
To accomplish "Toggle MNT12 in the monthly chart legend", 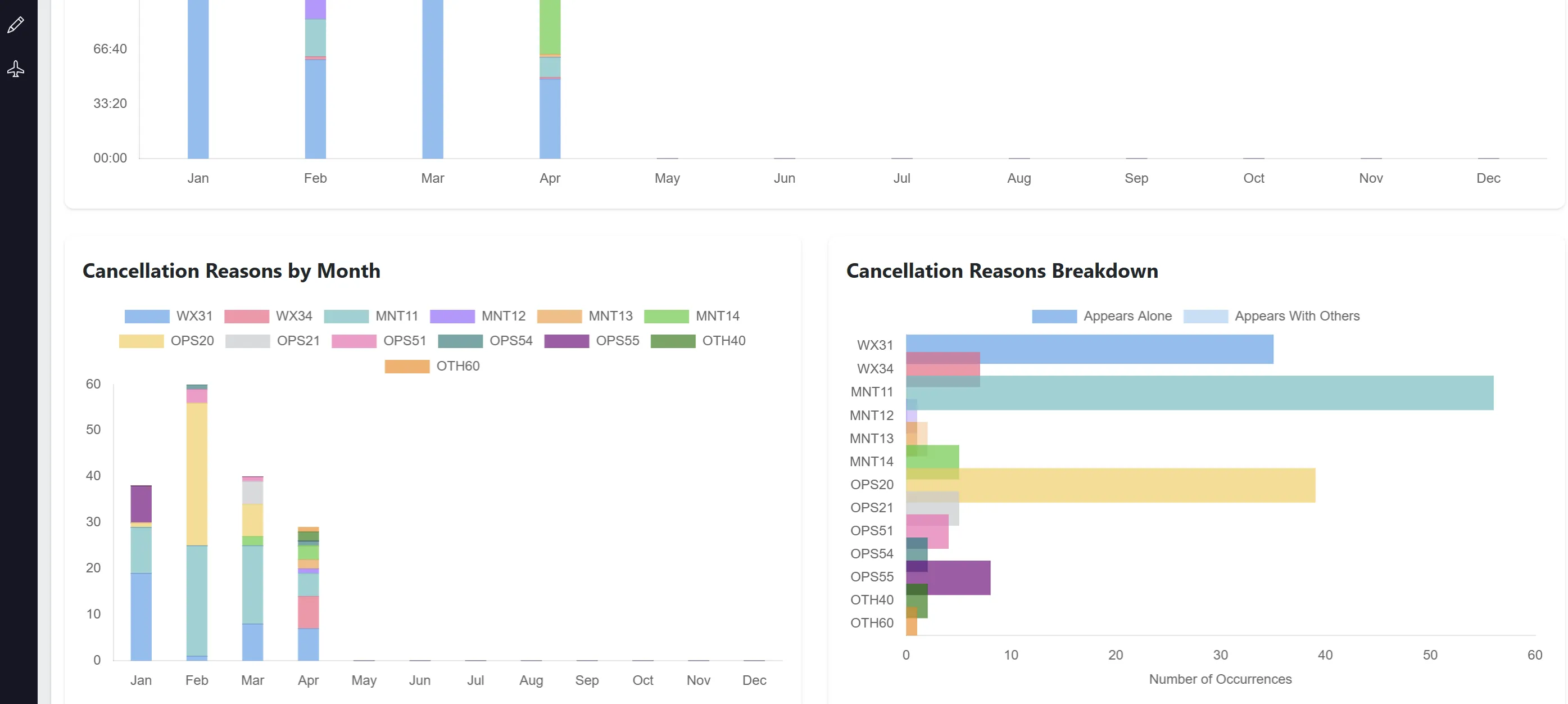I will (x=452, y=316).
